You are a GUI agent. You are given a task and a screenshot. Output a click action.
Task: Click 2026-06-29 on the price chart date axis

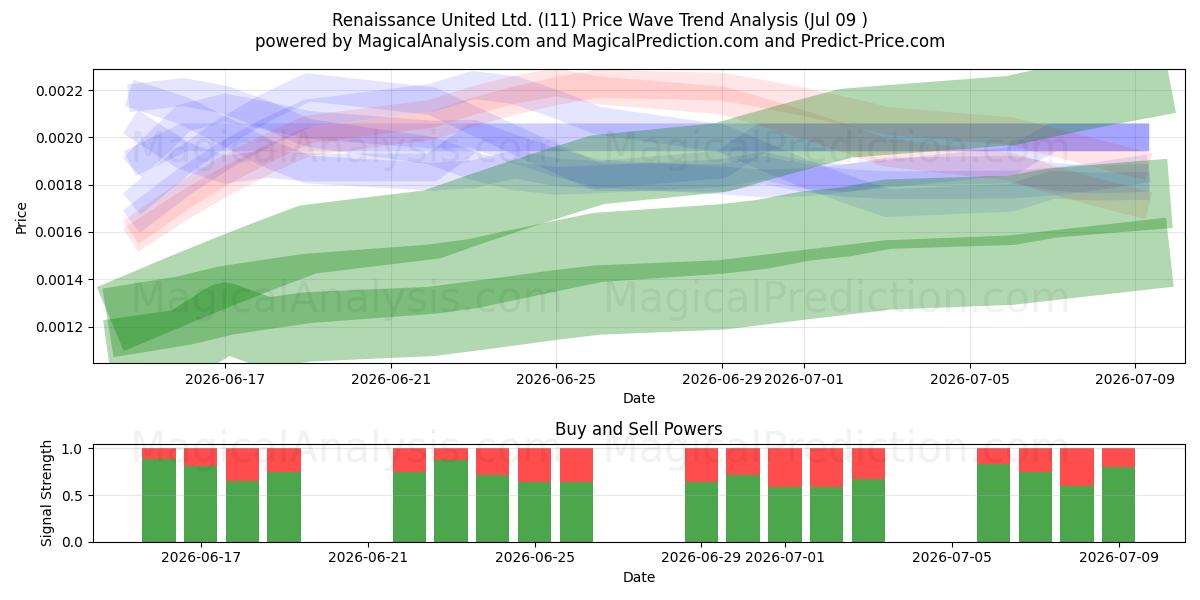click(x=722, y=379)
